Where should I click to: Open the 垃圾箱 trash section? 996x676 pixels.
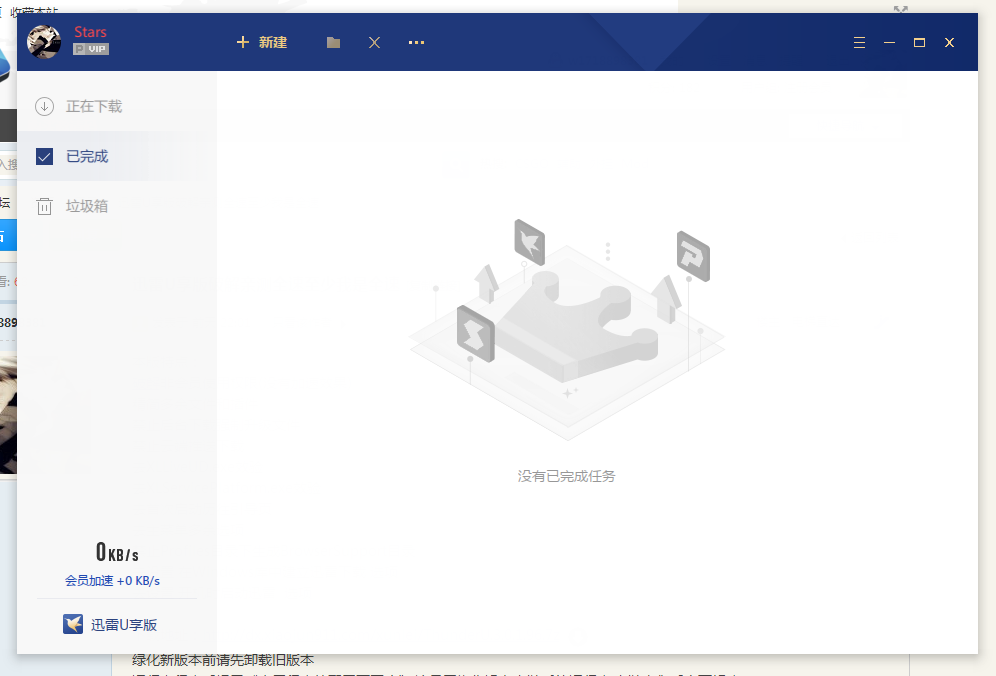point(86,206)
